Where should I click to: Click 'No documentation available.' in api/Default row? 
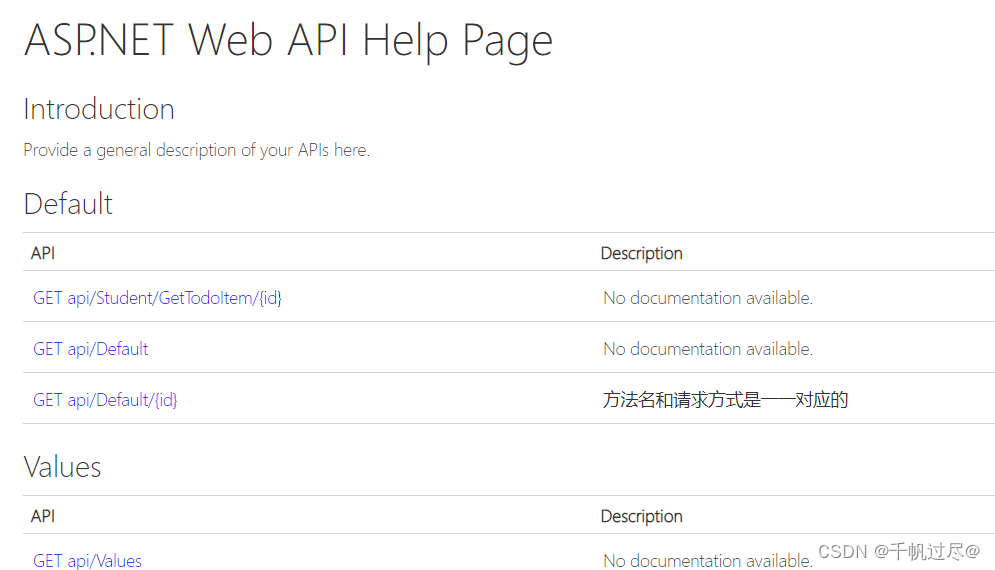(x=708, y=348)
